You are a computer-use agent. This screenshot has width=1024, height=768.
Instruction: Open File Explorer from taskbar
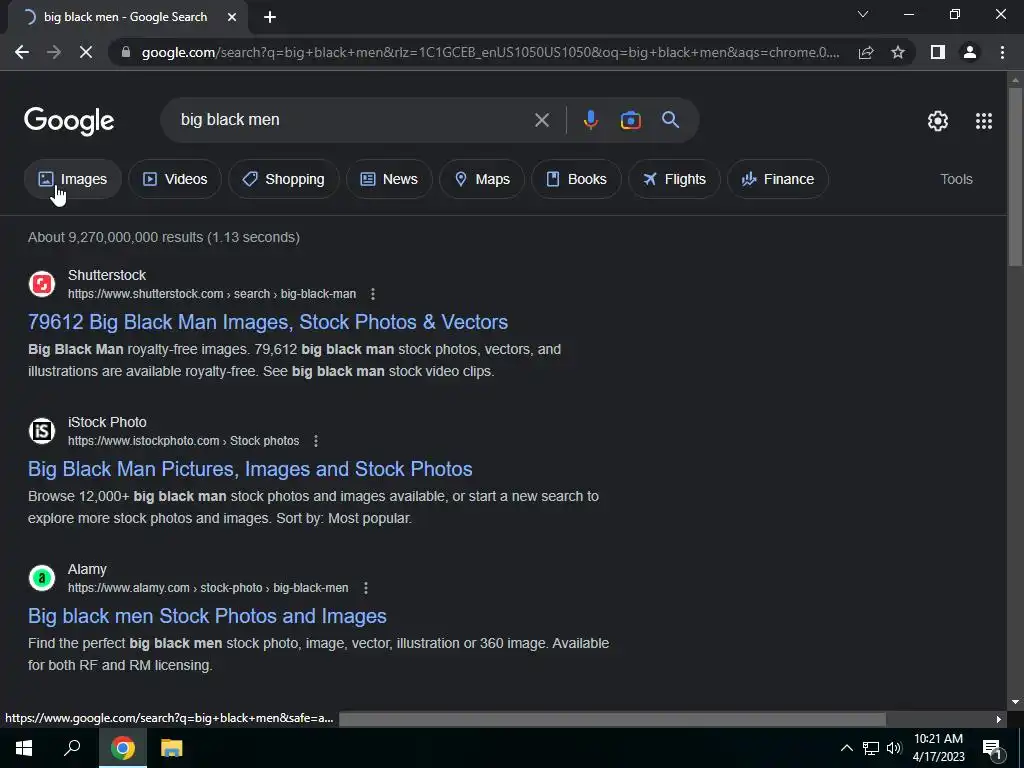coord(171,748)
